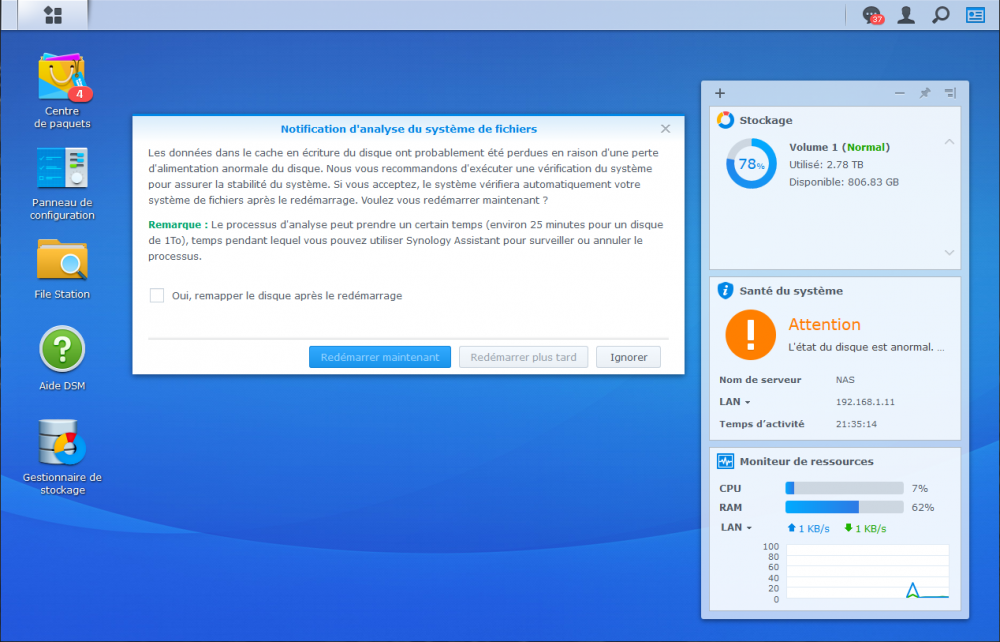Click the green 'Remarque :' label
Screen dimensions: 1000x642
tap(178, 224)
